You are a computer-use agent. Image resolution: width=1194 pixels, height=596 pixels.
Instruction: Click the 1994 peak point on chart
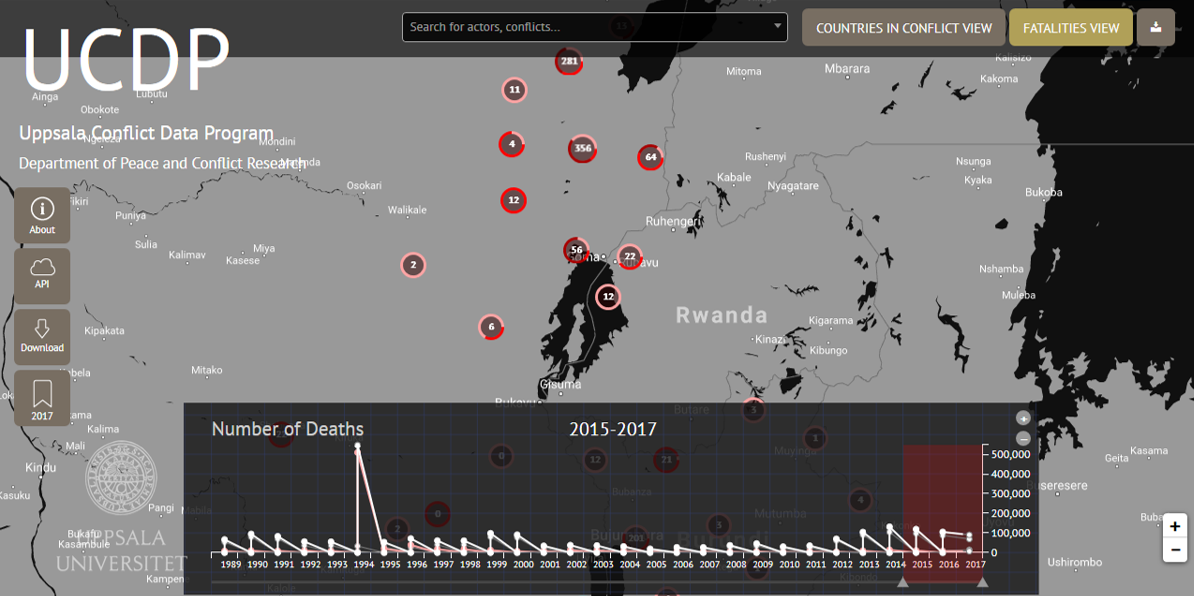point(357,445)
